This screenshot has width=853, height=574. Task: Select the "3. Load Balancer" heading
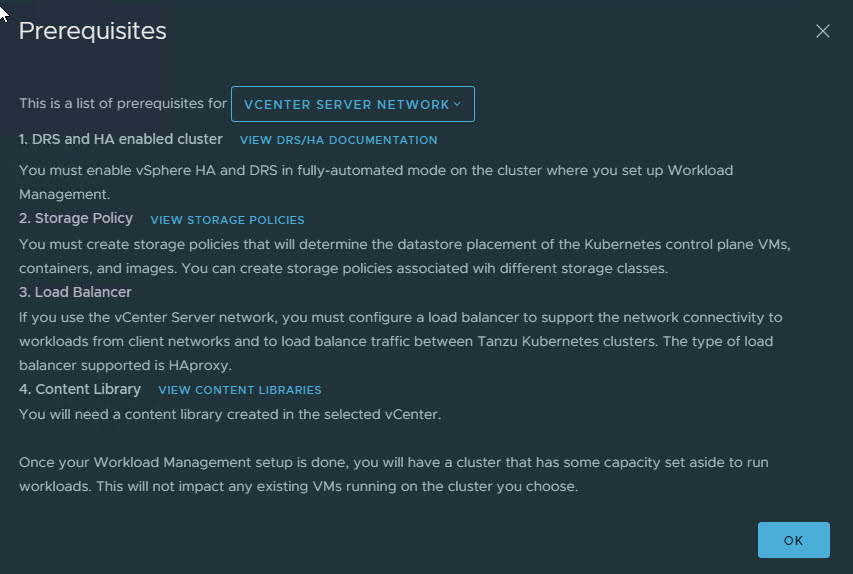(x=76, y=292)
